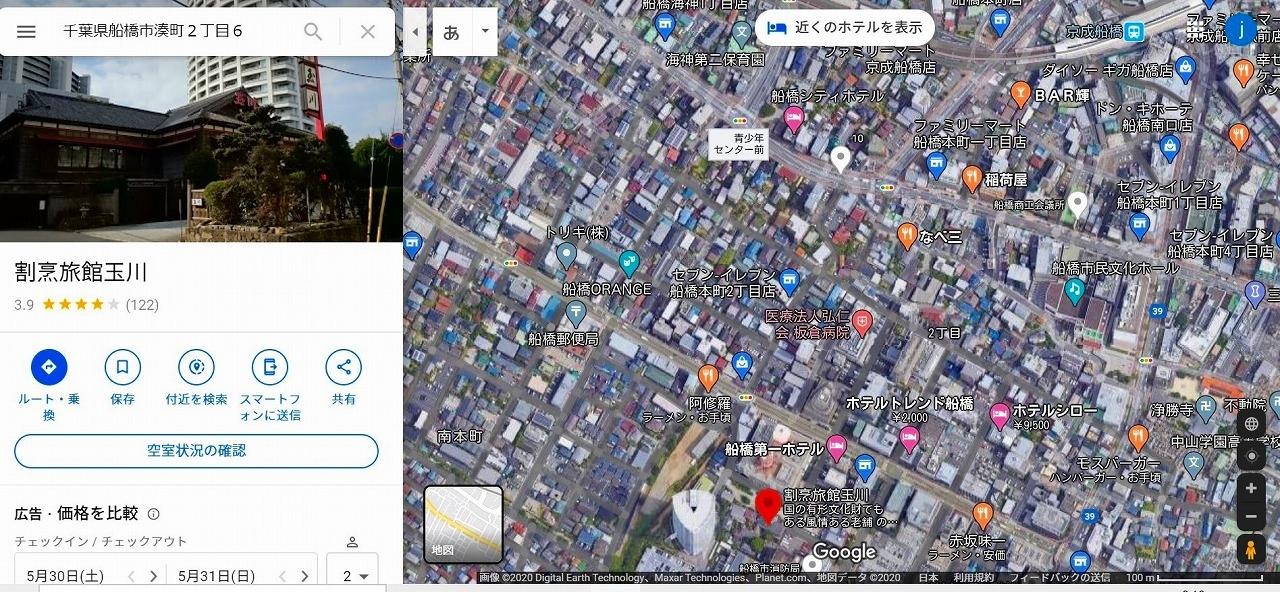Zoom out with the minus button
Screen dimensions: 1280x592
point(1251,517)
